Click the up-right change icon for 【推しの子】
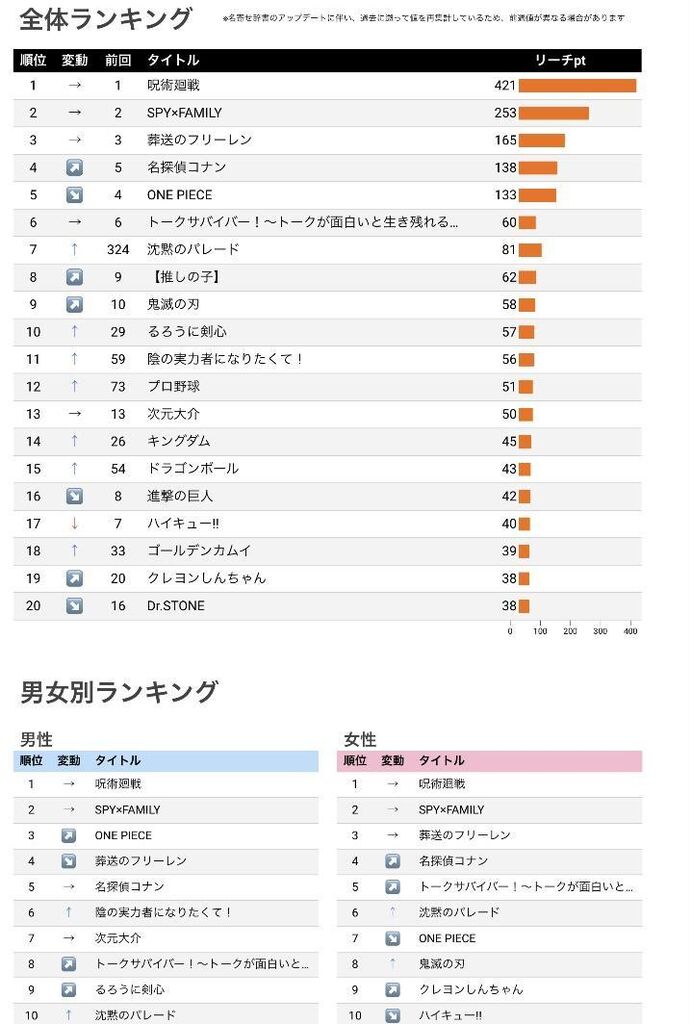 coord(74,278)
